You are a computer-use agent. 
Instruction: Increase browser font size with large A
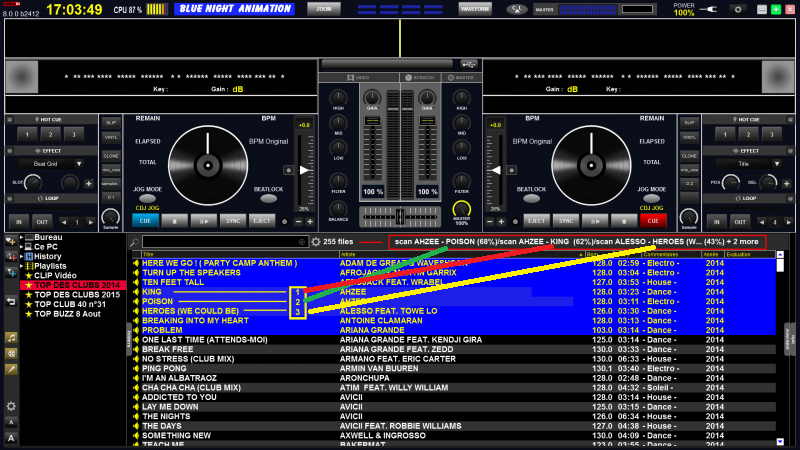point(11,438)
